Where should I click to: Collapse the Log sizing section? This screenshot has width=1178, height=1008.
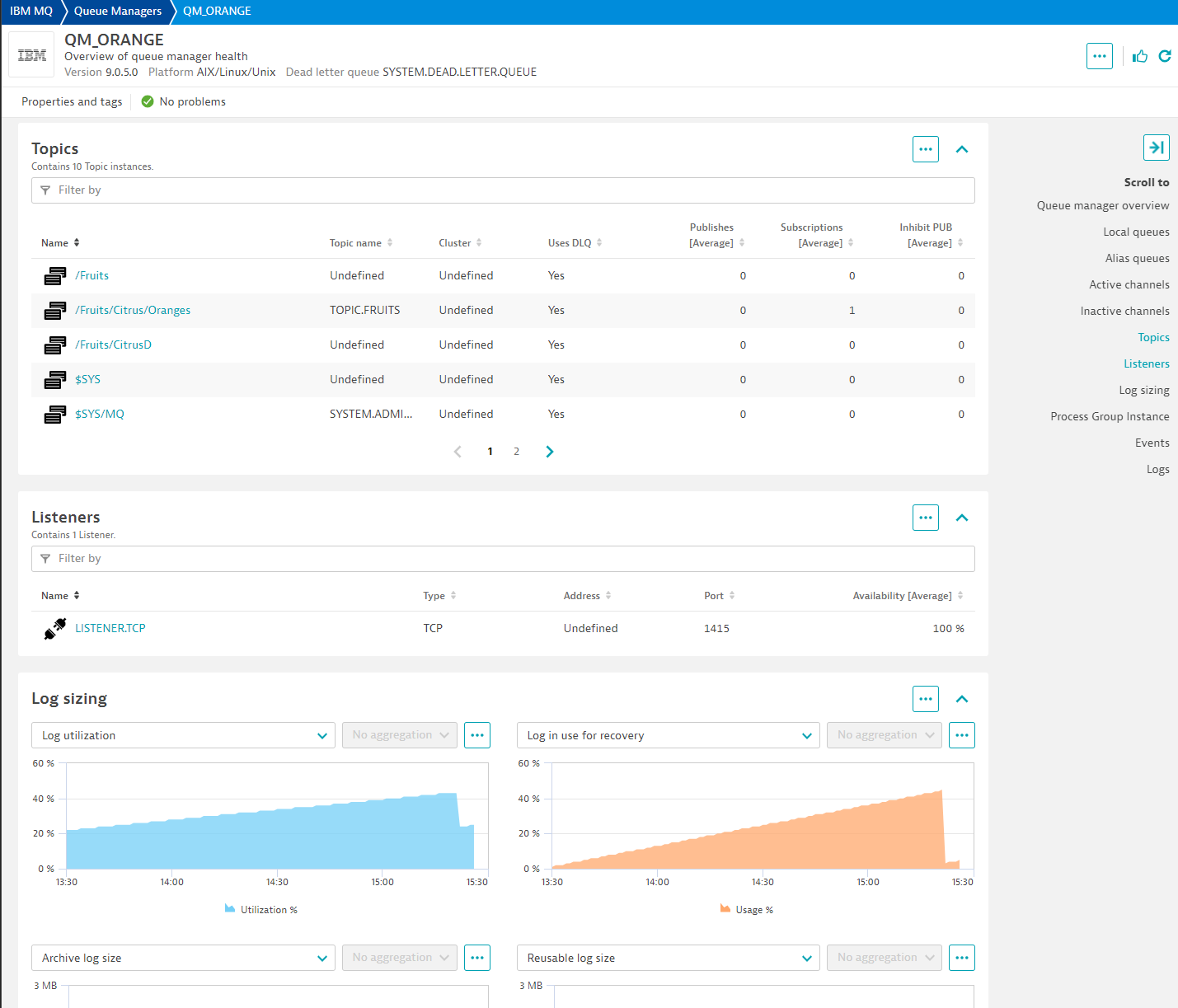pyautogui.click(x=961, y=699)
